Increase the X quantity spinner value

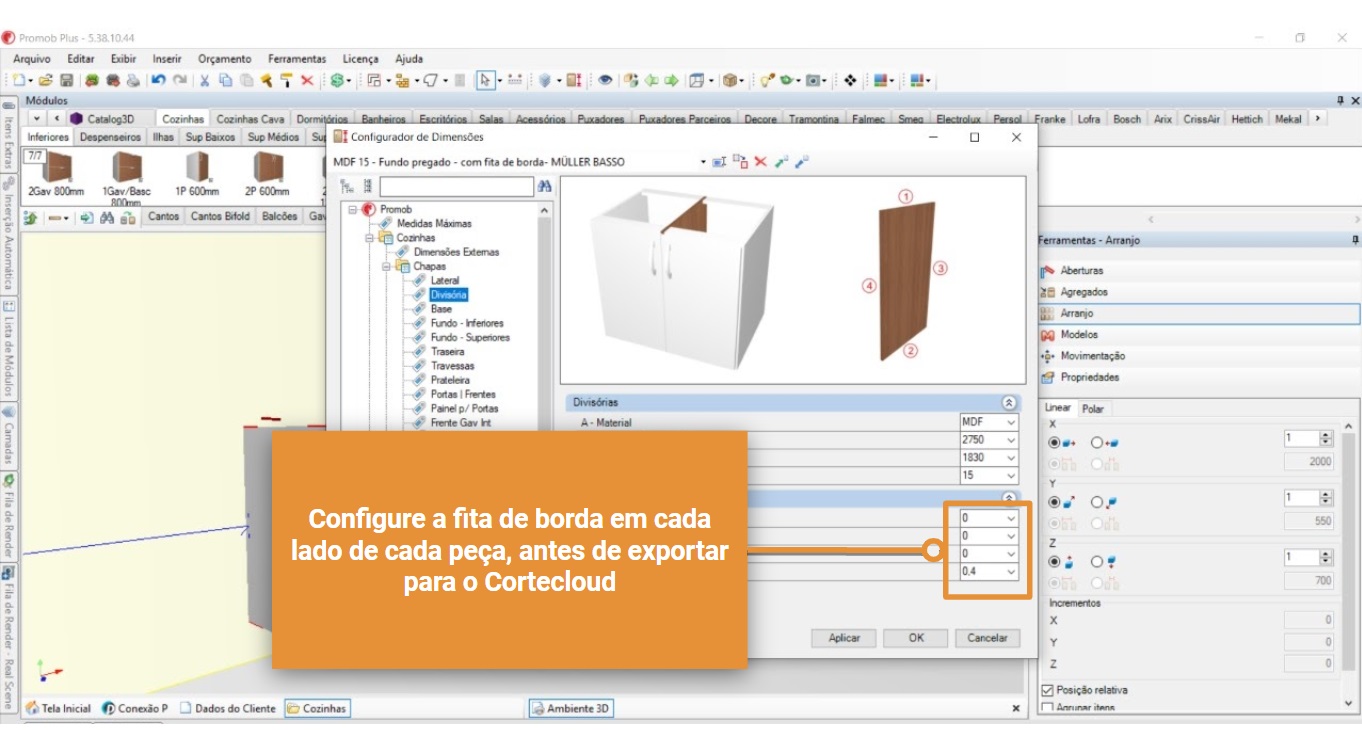(1327, 435)
